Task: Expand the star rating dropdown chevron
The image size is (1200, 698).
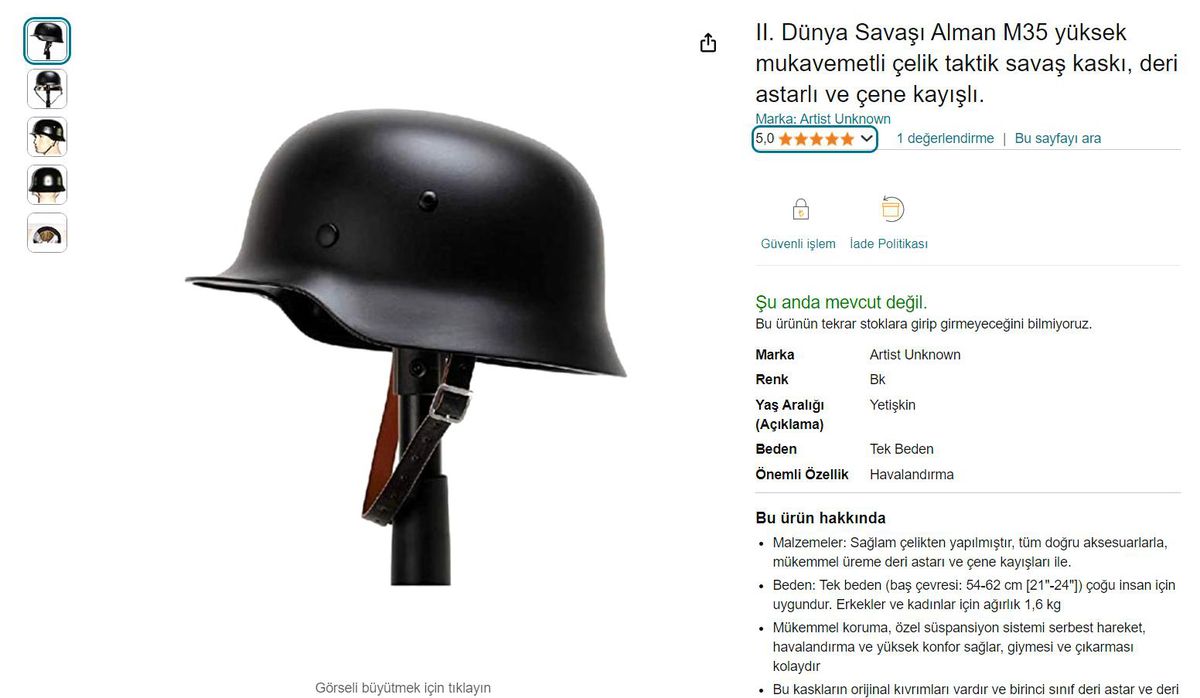Action: coord(866,139)
